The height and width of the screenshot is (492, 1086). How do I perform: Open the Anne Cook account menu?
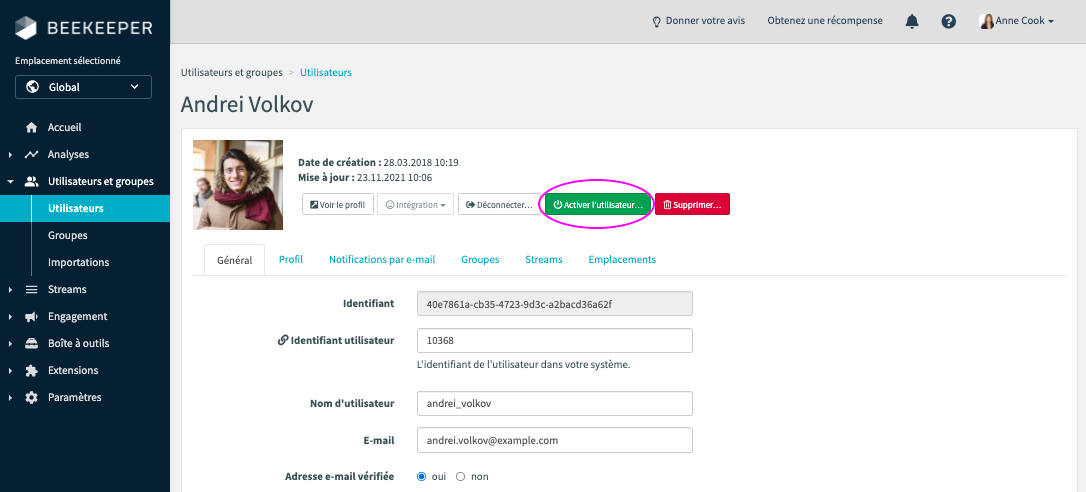(1017, 21)
